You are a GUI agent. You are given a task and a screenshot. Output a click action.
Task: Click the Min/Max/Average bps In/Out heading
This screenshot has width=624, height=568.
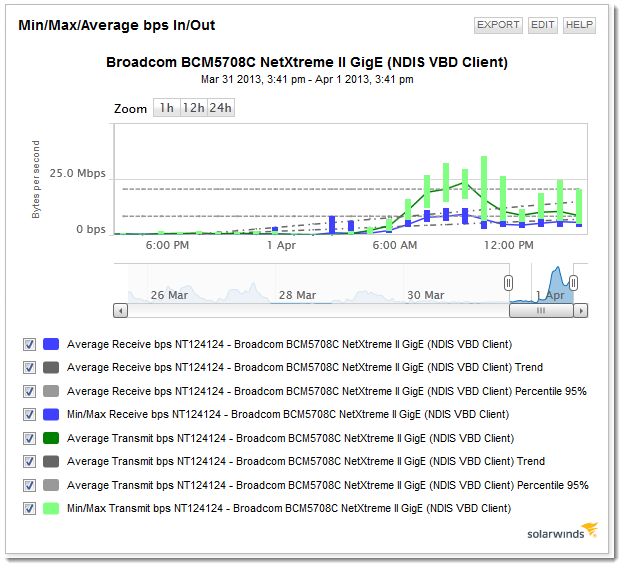pyautogui.click(x=117, y=25)
